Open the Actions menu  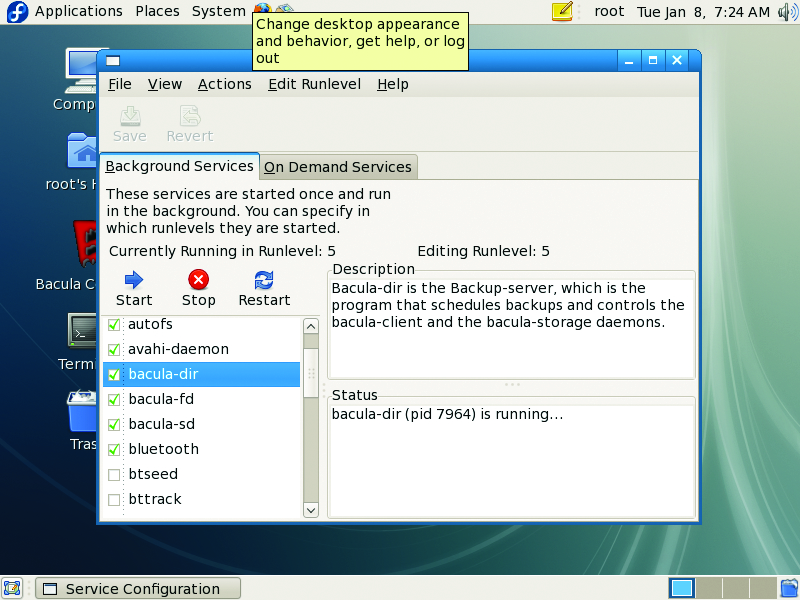click(x=224, y=84)
